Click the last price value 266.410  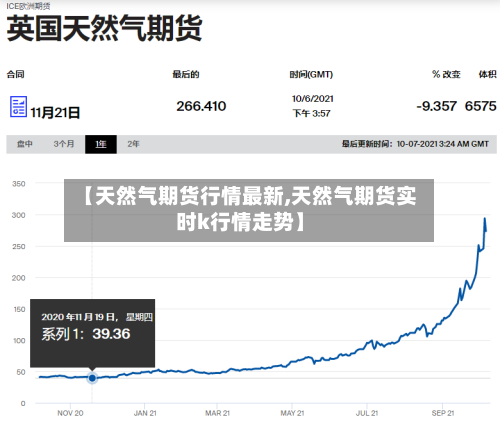coord(201,106)
